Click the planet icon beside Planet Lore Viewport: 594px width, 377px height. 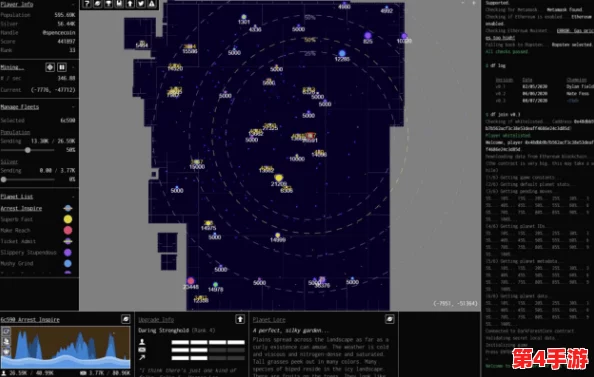pyautogui.click(x=390, y=319)
